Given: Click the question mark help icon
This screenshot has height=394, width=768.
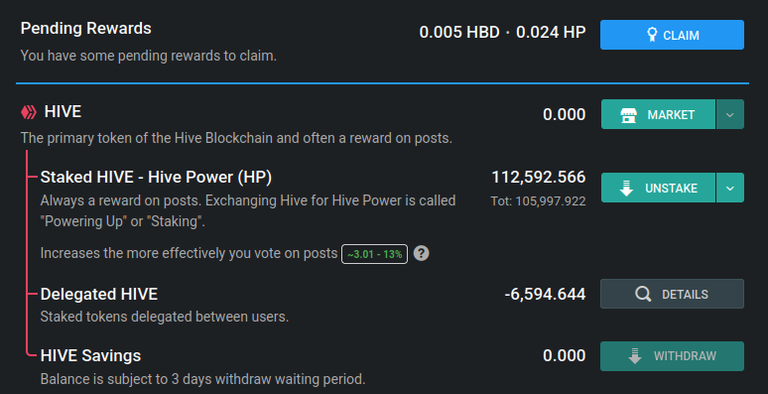Looking at the screenshot, I should (x=421, y=253).
